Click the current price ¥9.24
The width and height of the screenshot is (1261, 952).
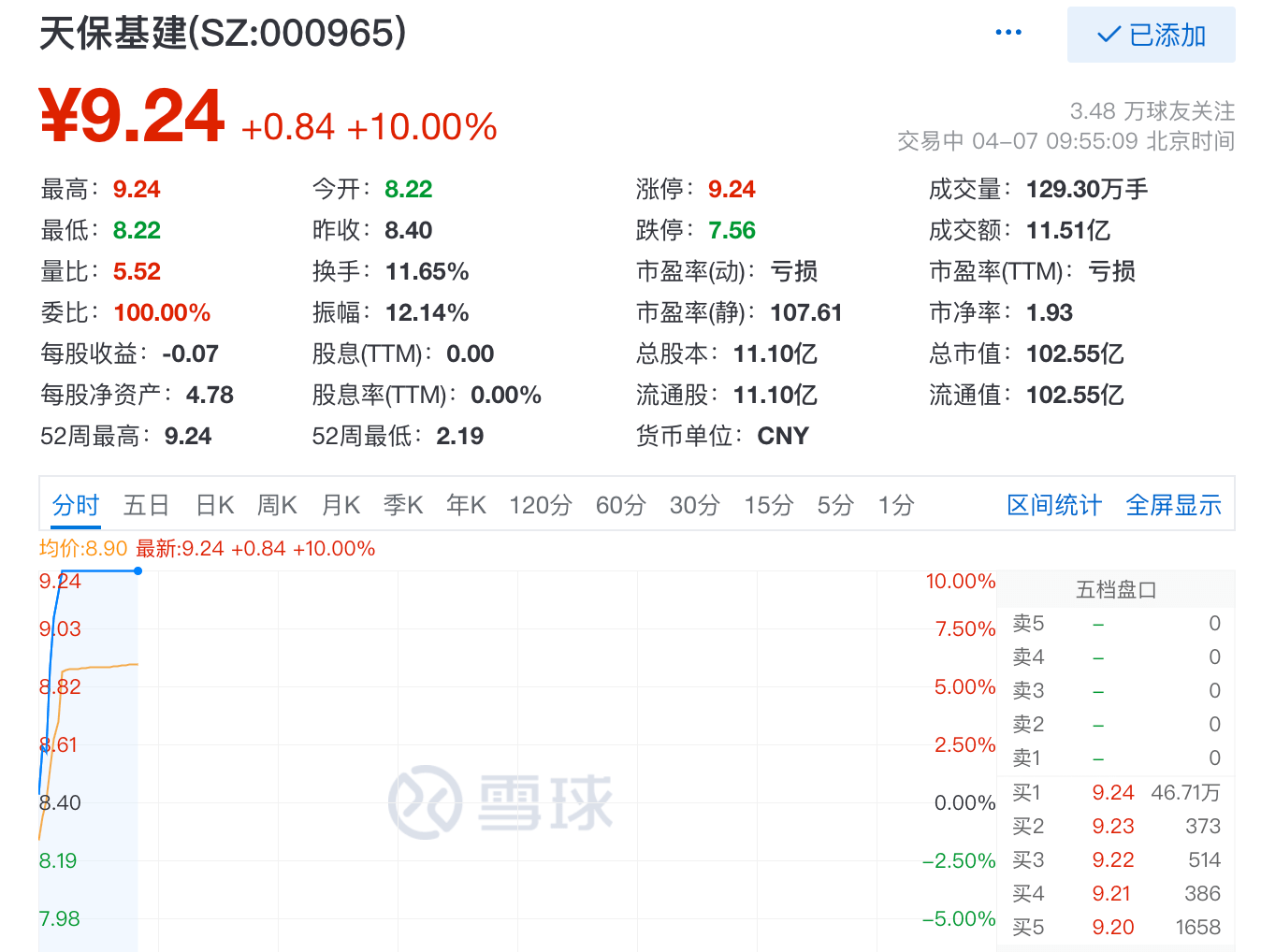coord(132,116)
